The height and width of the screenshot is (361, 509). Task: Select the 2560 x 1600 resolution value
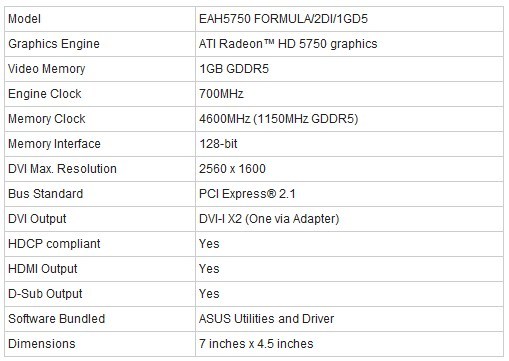click(232, 169)
